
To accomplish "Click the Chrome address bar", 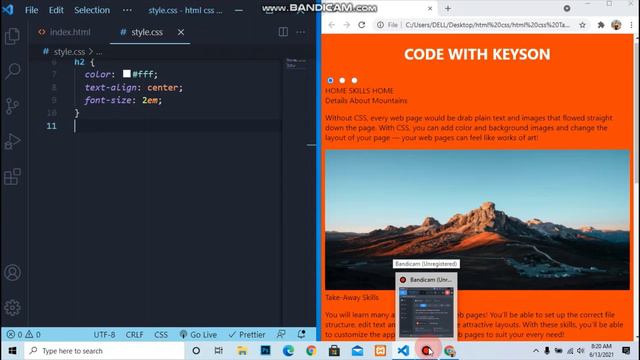I will [x=488, y=25].
